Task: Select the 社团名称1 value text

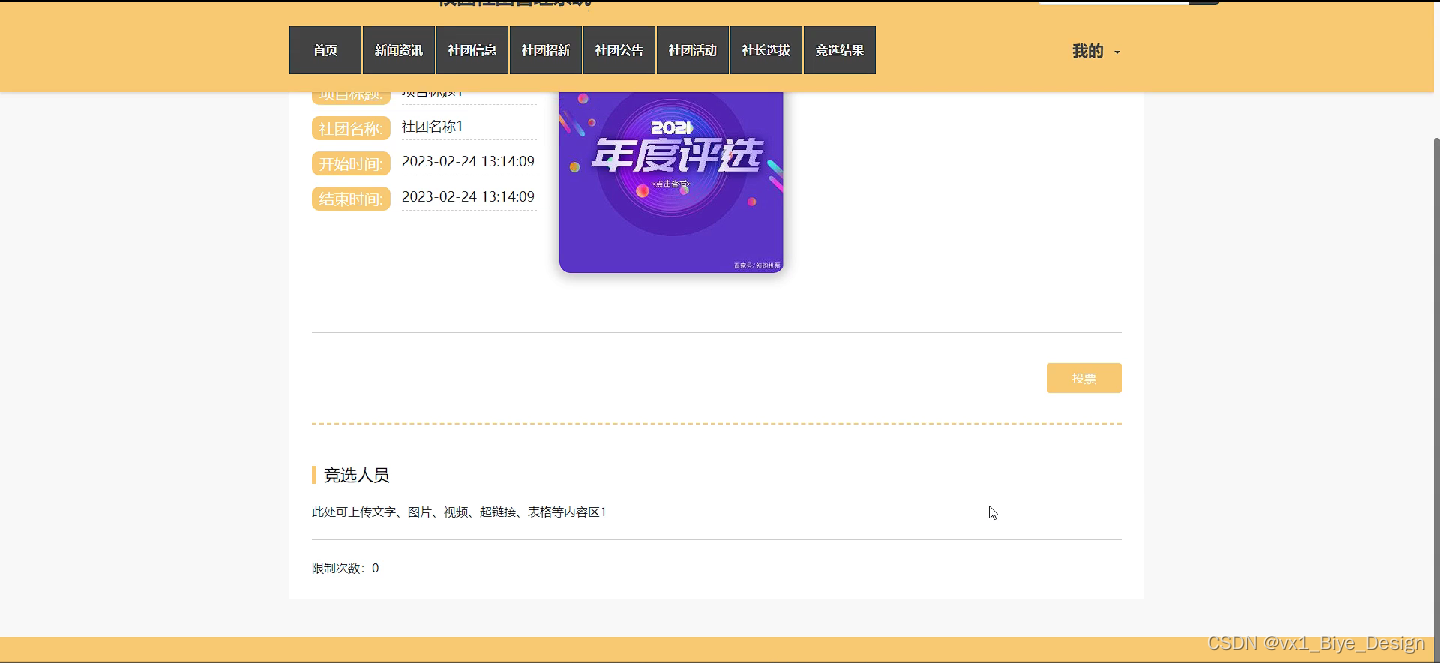Action: (432, 127)
